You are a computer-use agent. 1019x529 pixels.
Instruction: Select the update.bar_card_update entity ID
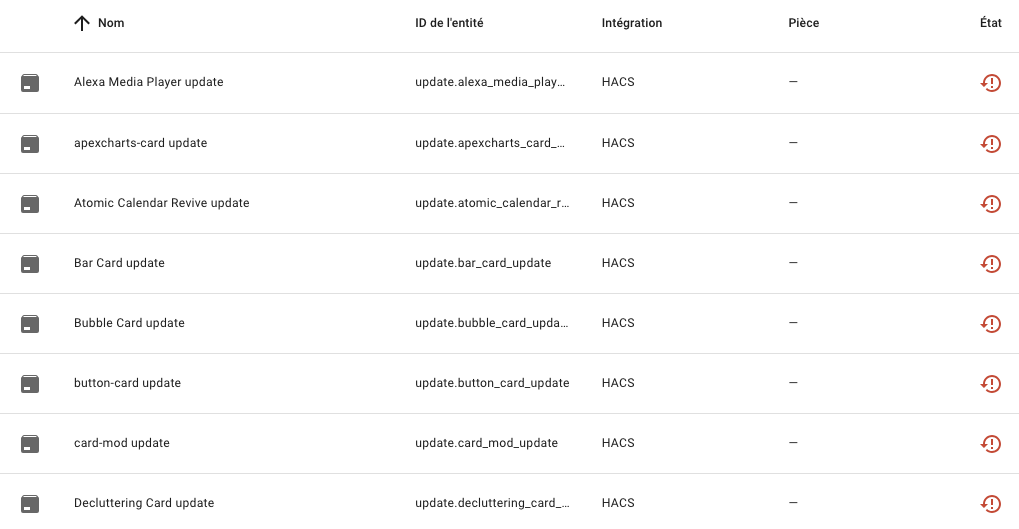point(483,263)
